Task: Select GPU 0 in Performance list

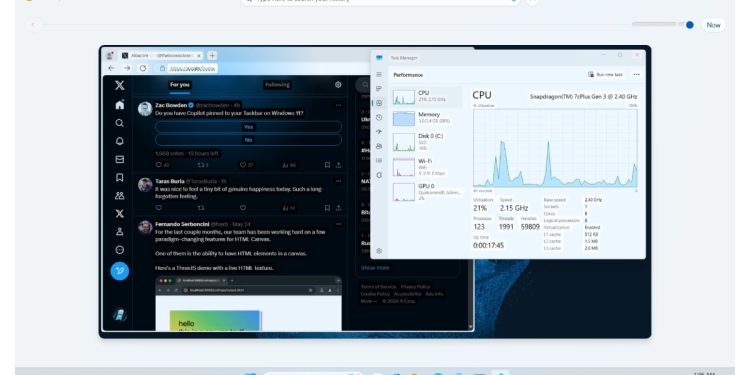Action: point(427,192)
